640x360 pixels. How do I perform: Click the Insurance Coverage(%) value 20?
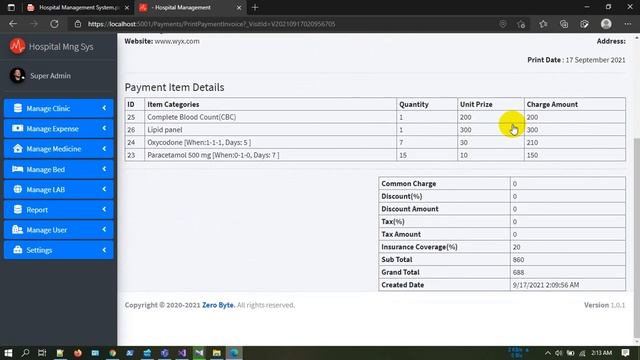(516, 247)
